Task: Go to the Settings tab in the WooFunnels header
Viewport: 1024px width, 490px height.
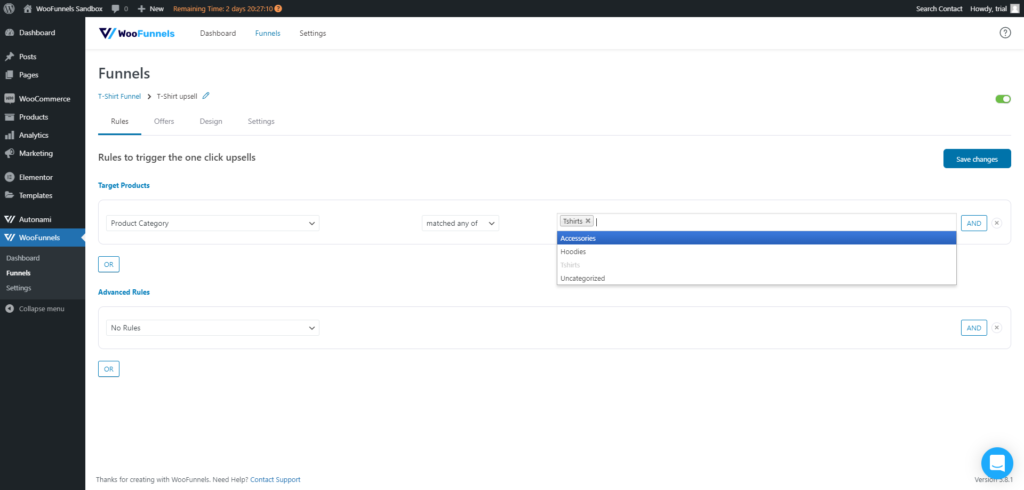Action: [313, 33]
